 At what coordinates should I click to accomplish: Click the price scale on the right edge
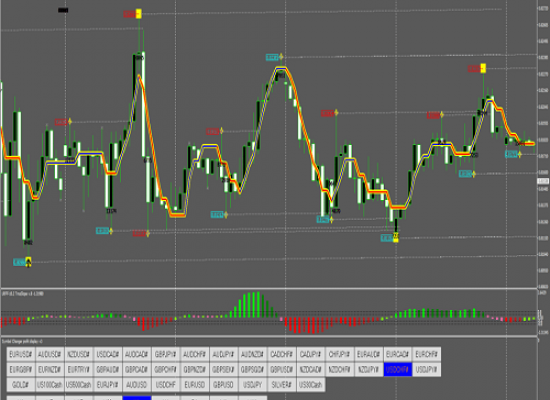click(x=543, y=144)
